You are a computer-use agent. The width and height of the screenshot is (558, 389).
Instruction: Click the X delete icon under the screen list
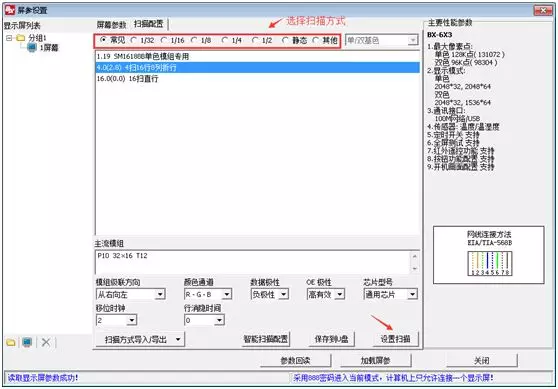(46, 342)
